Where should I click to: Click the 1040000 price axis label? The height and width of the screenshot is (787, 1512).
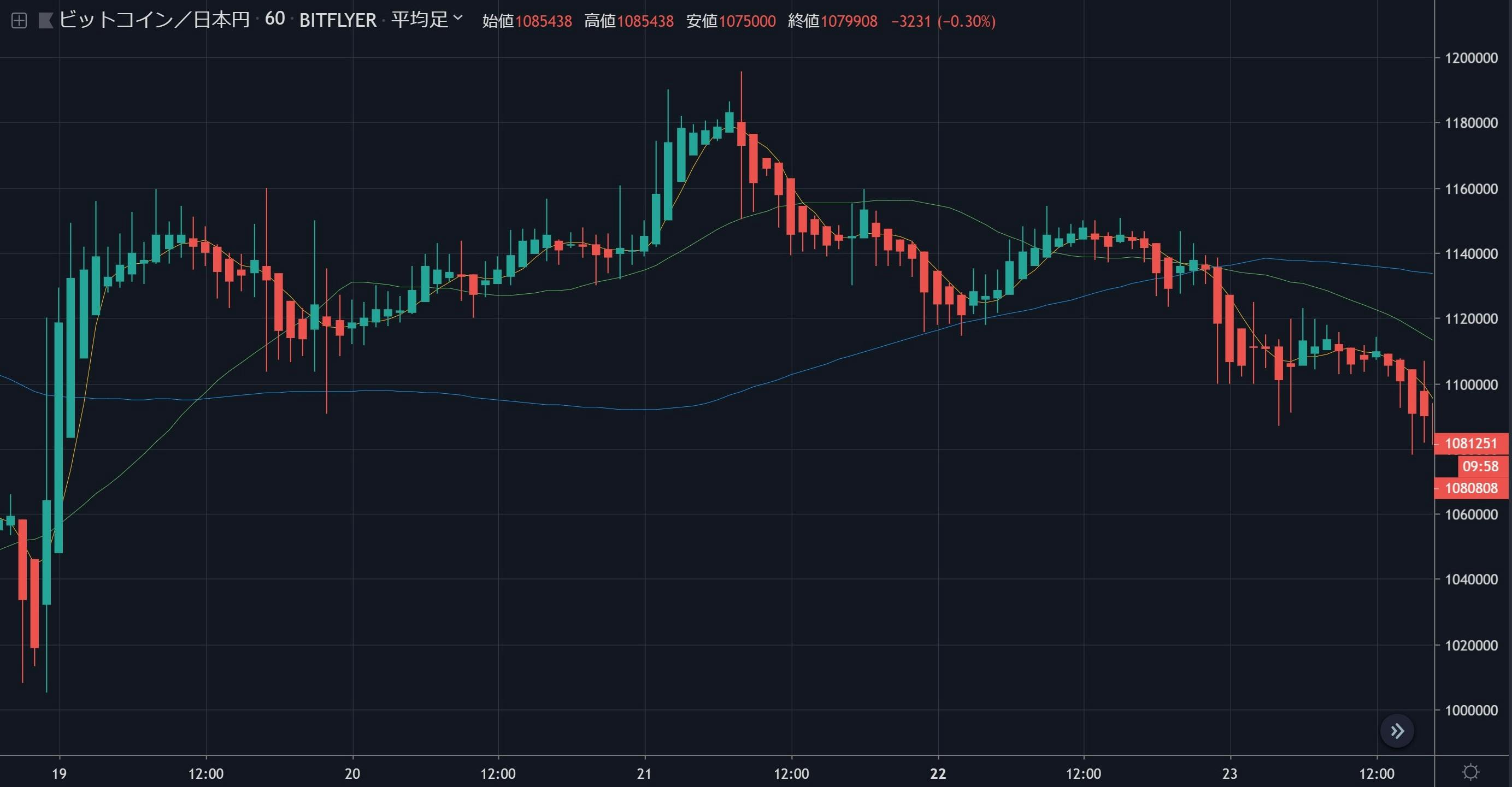pyautogui.click(x=1471, y=579)
